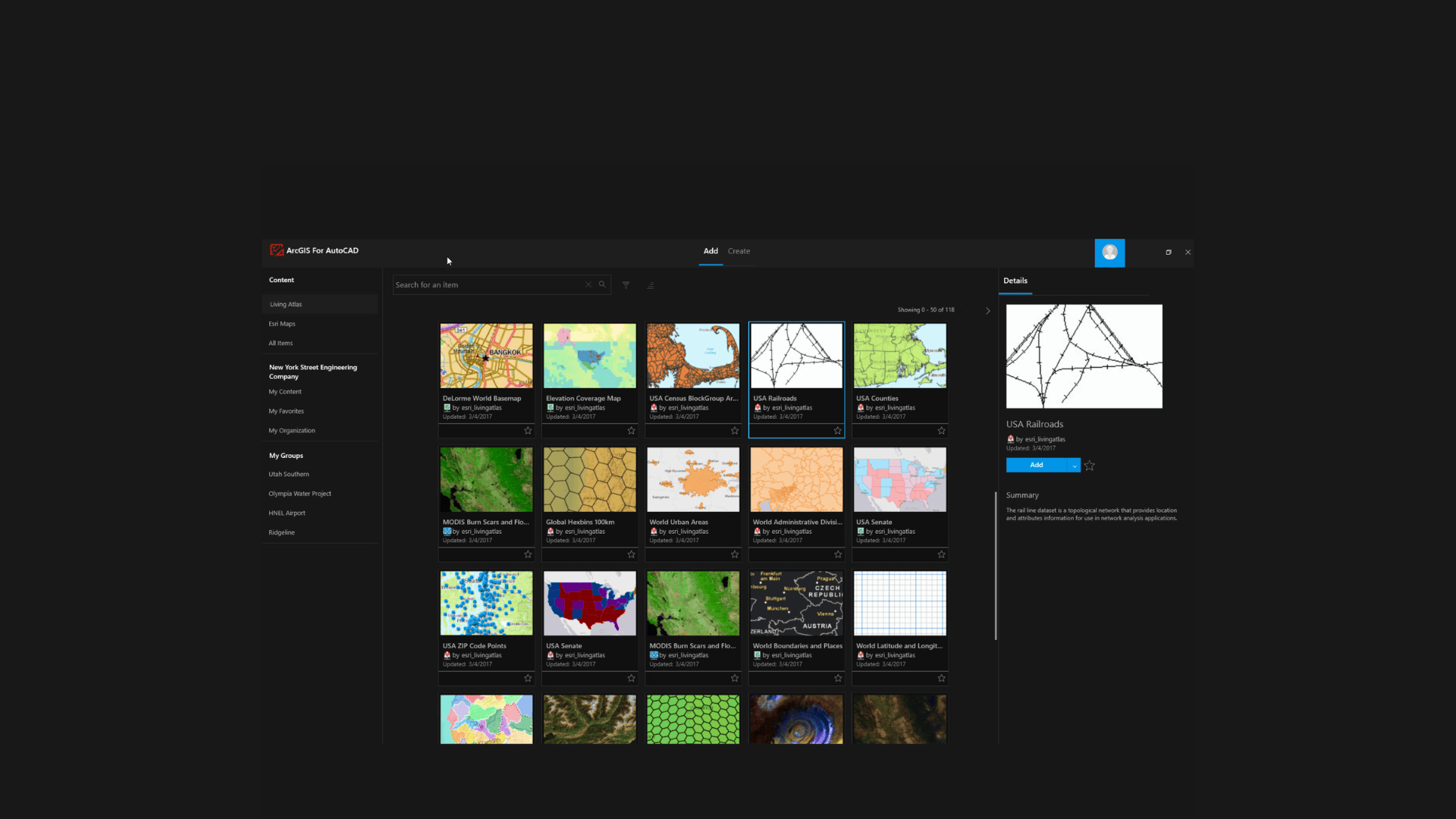Click the results vertical scrollbar

995,565
